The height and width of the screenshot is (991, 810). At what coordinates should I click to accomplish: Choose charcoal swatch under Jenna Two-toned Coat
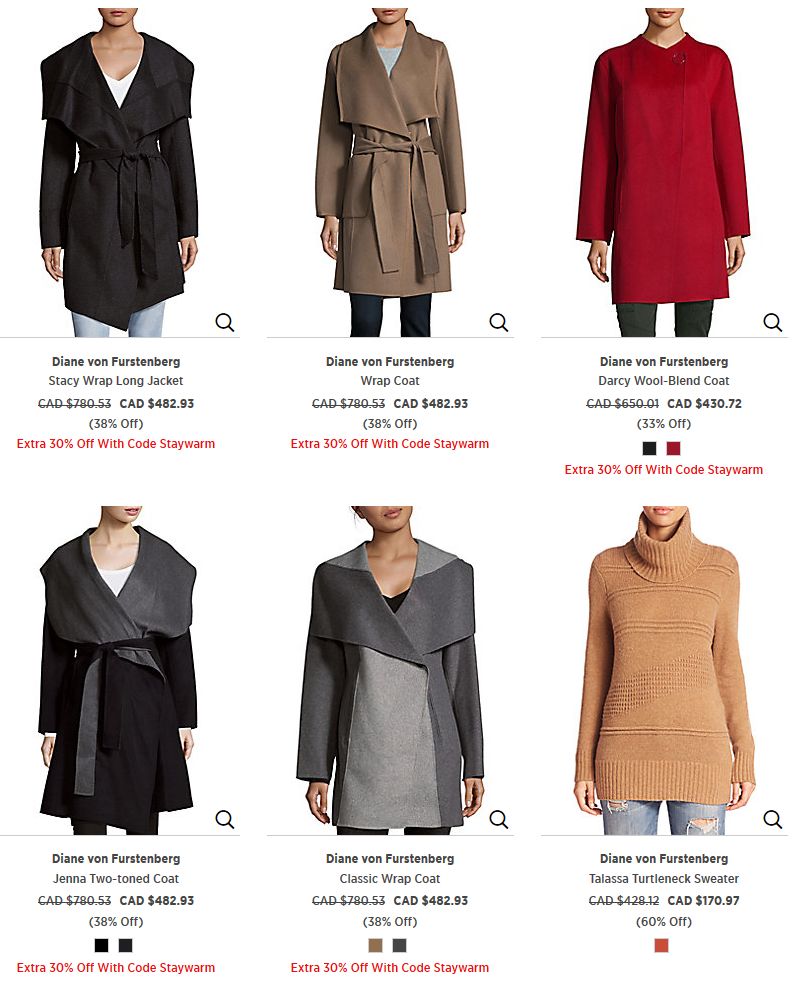click(x=125, y=945)
